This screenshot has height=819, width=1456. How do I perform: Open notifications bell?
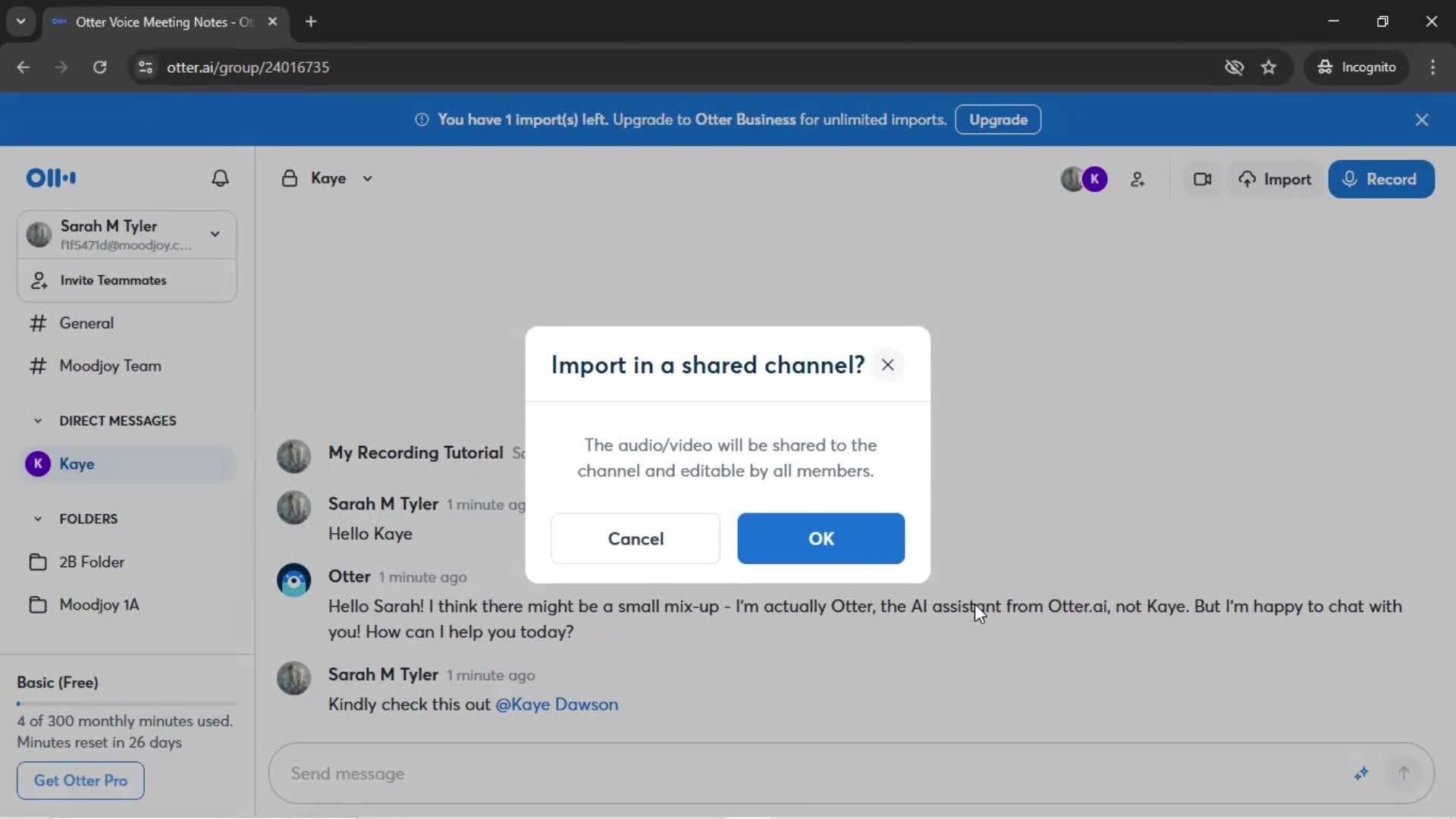[x=220, y=178]
